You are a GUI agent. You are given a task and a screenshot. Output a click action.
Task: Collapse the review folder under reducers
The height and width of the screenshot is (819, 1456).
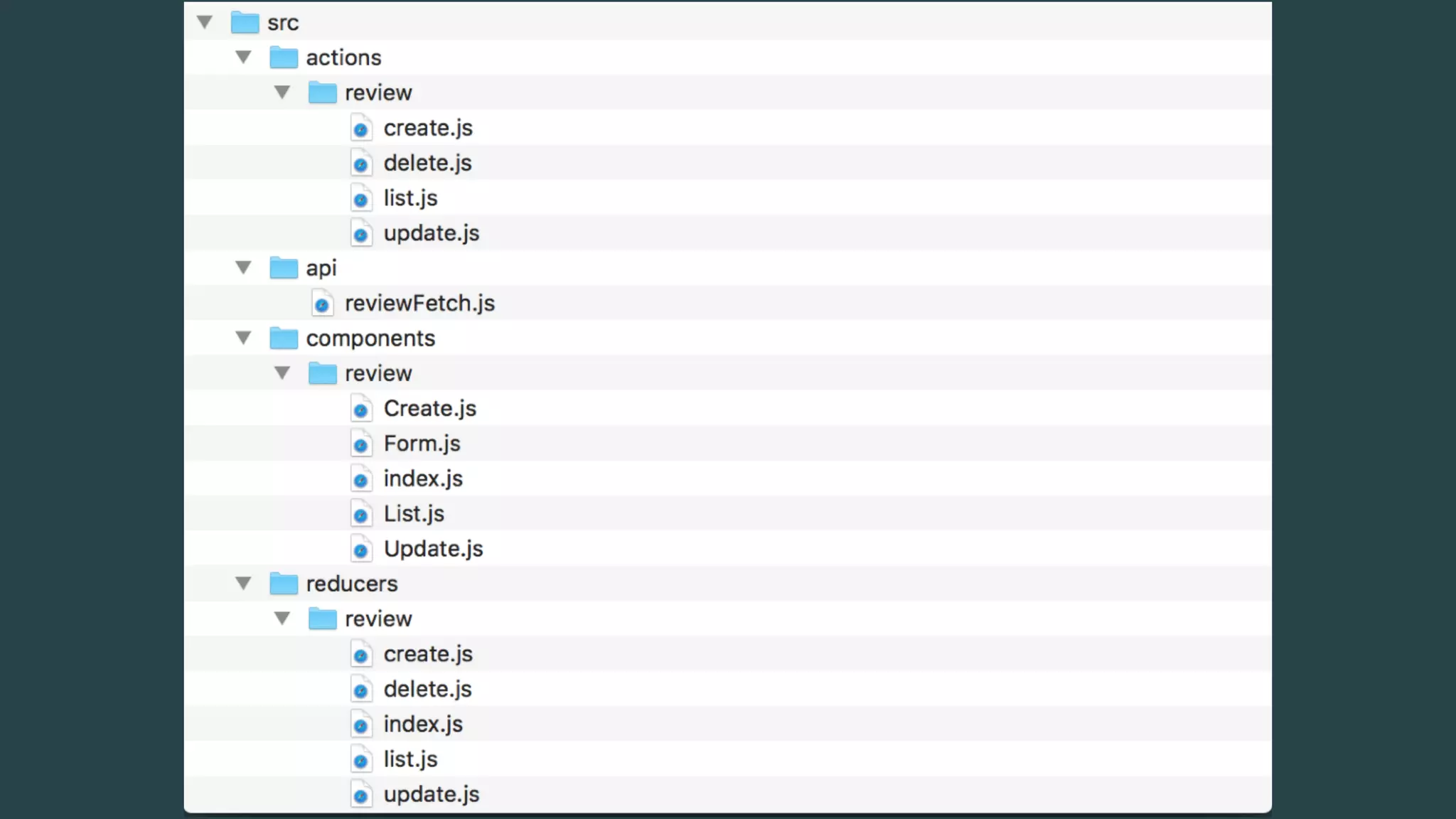pos(282,619)
